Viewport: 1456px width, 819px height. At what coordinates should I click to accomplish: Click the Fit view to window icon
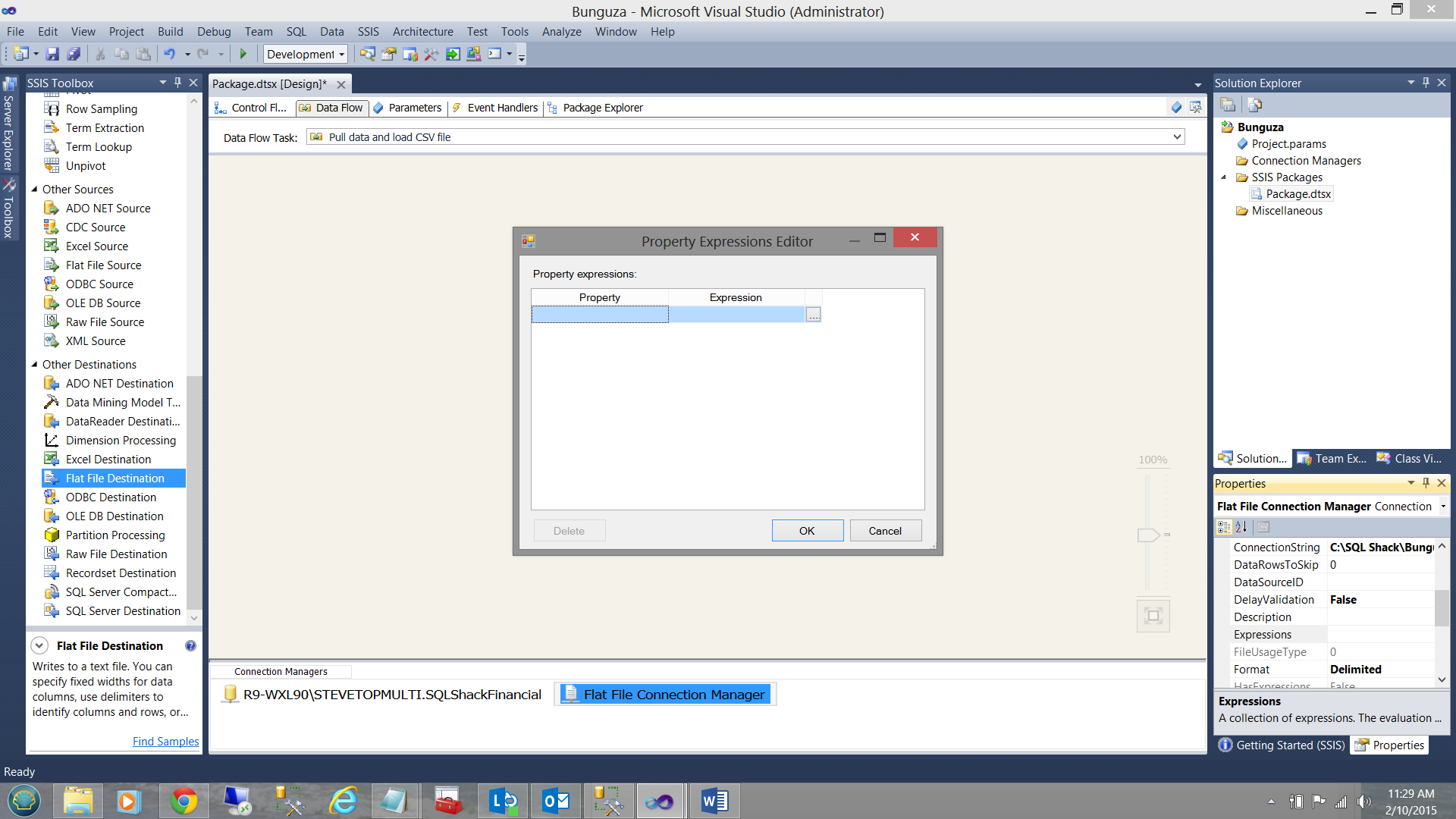pyautogui.click(x=1153, y=615)
